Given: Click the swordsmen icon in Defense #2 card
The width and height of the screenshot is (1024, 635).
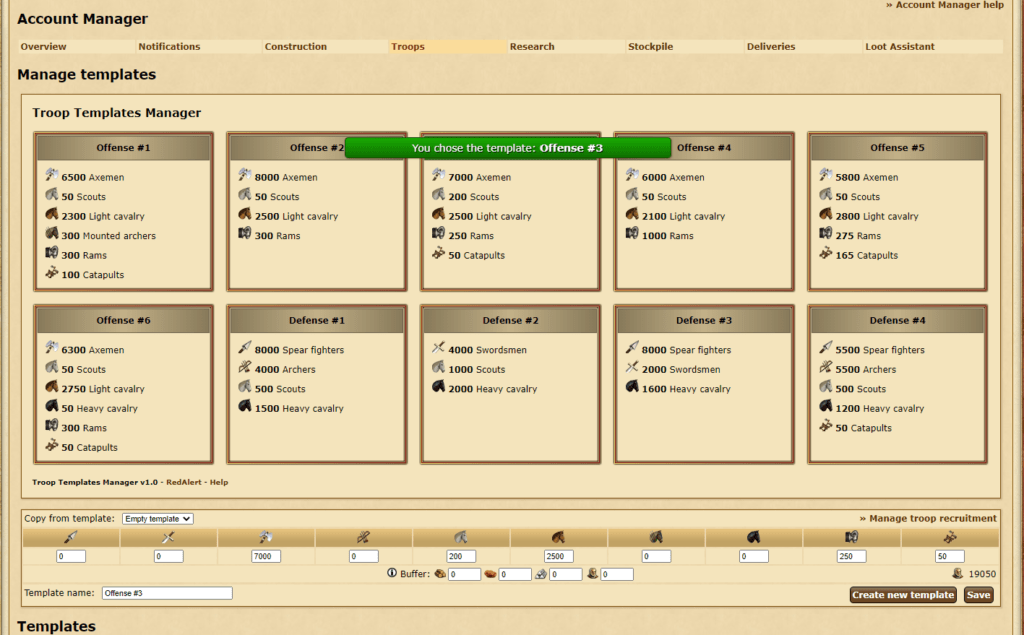Looking at the screenshot, I should [x=438, y=347].
